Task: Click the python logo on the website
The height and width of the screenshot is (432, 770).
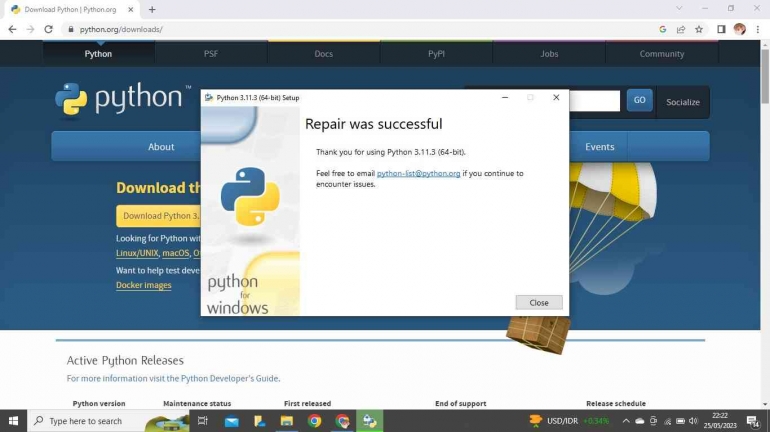Action: pos(123,99)
